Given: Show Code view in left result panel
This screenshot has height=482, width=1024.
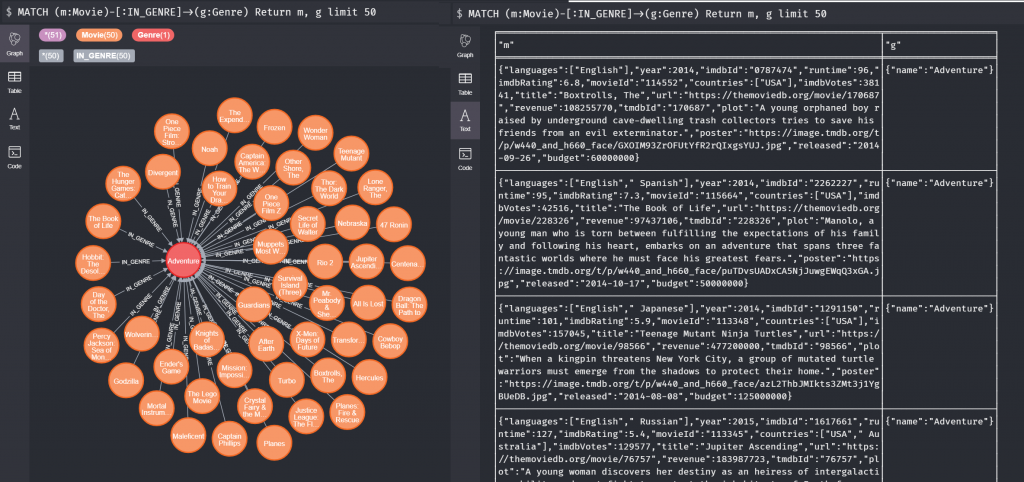Looking at the screenshot, I should point(14,157).
